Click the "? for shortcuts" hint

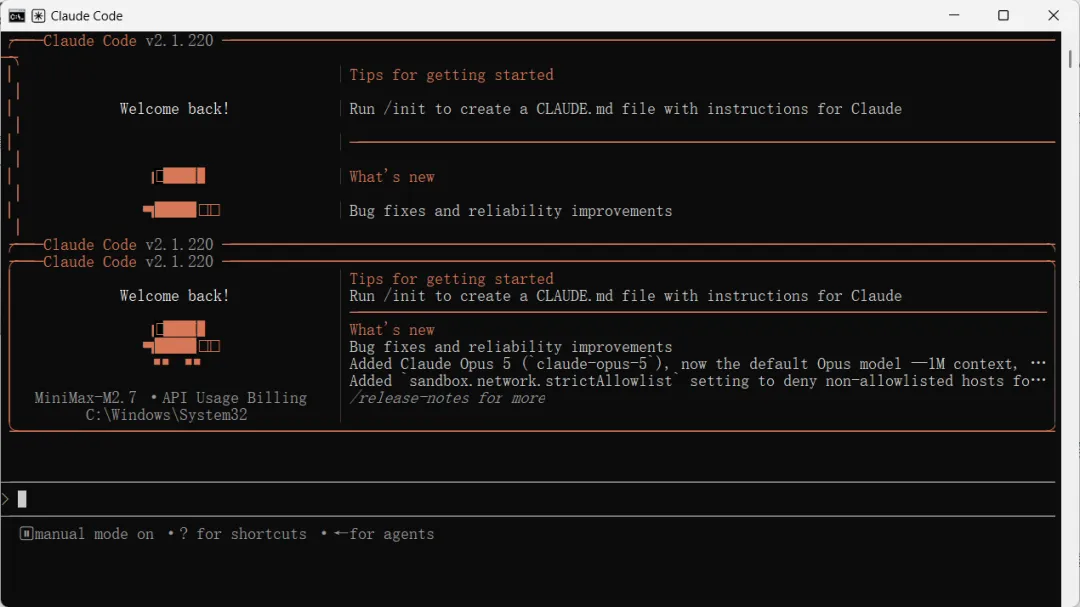[x=242, y=534]
